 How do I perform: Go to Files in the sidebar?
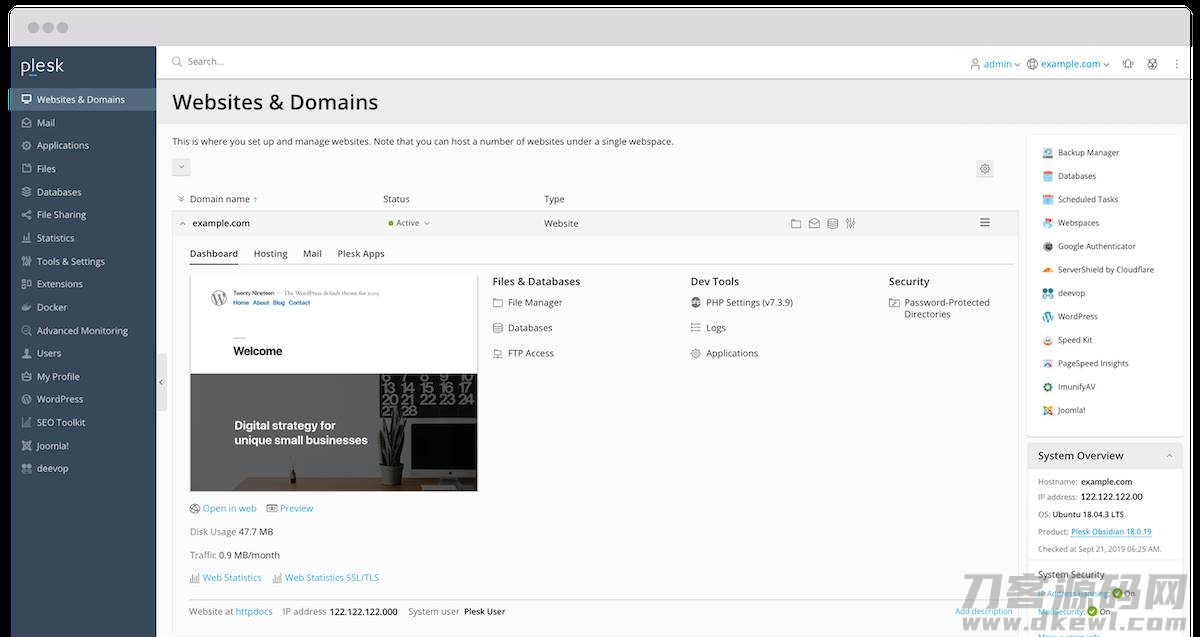tap(83, 169)
